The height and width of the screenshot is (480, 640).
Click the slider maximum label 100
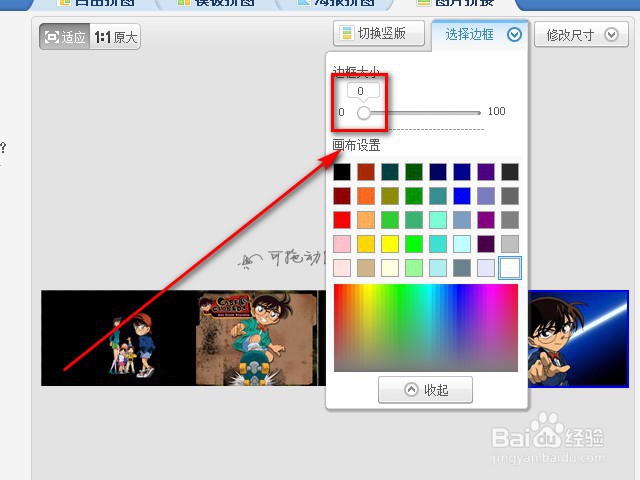pyautogui.click(x=496, y=111)
